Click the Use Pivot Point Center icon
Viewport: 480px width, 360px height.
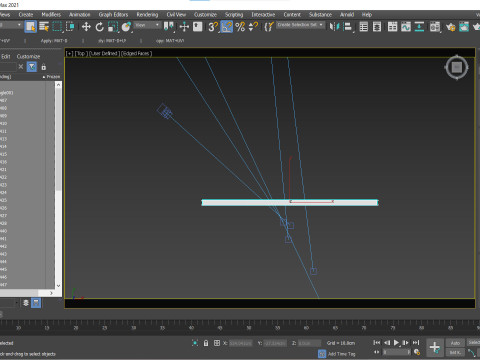click(x=169, y=27)
